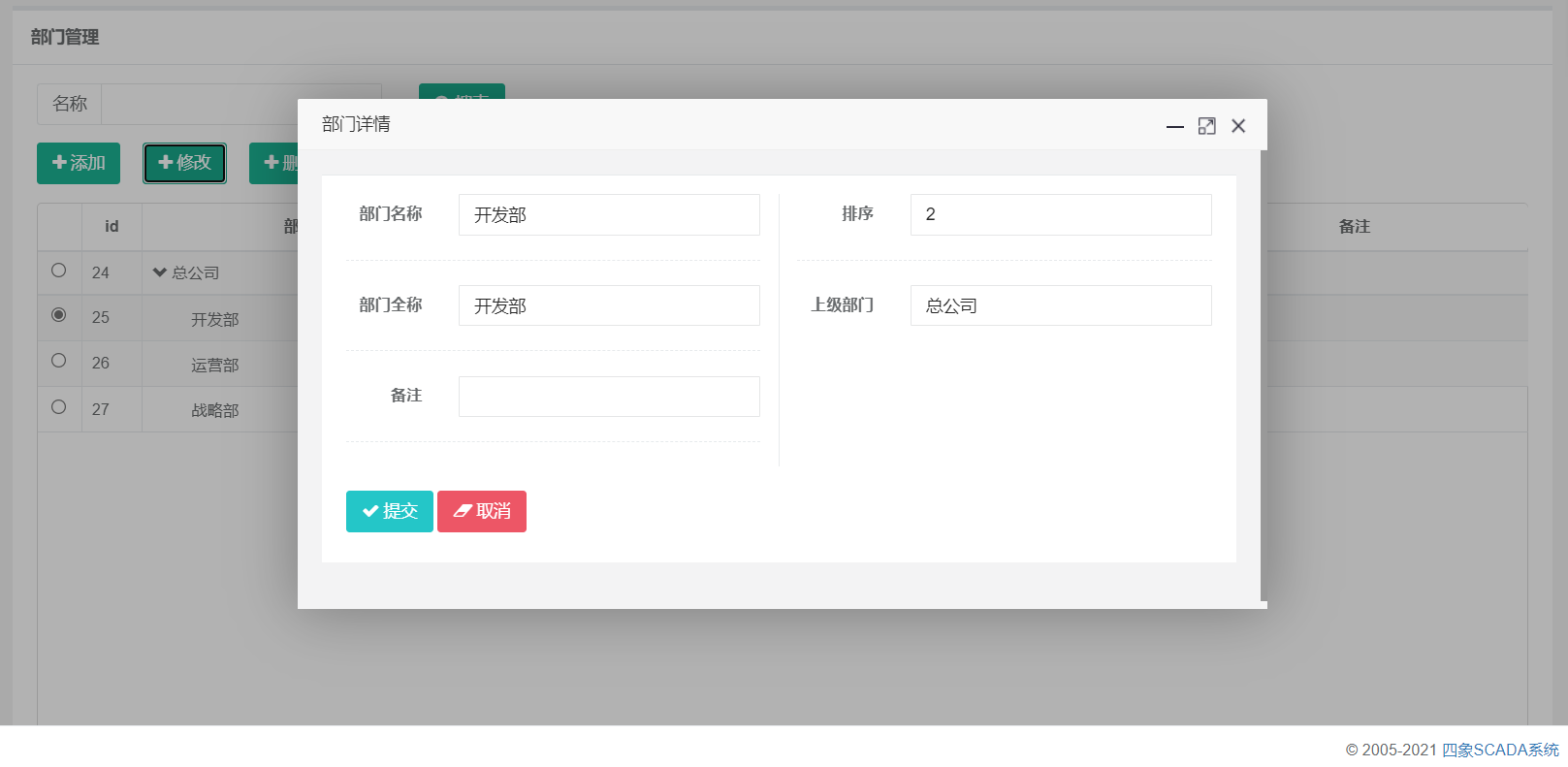
Task: Select radio button for 战略部 row
Action: coord(59,407)
